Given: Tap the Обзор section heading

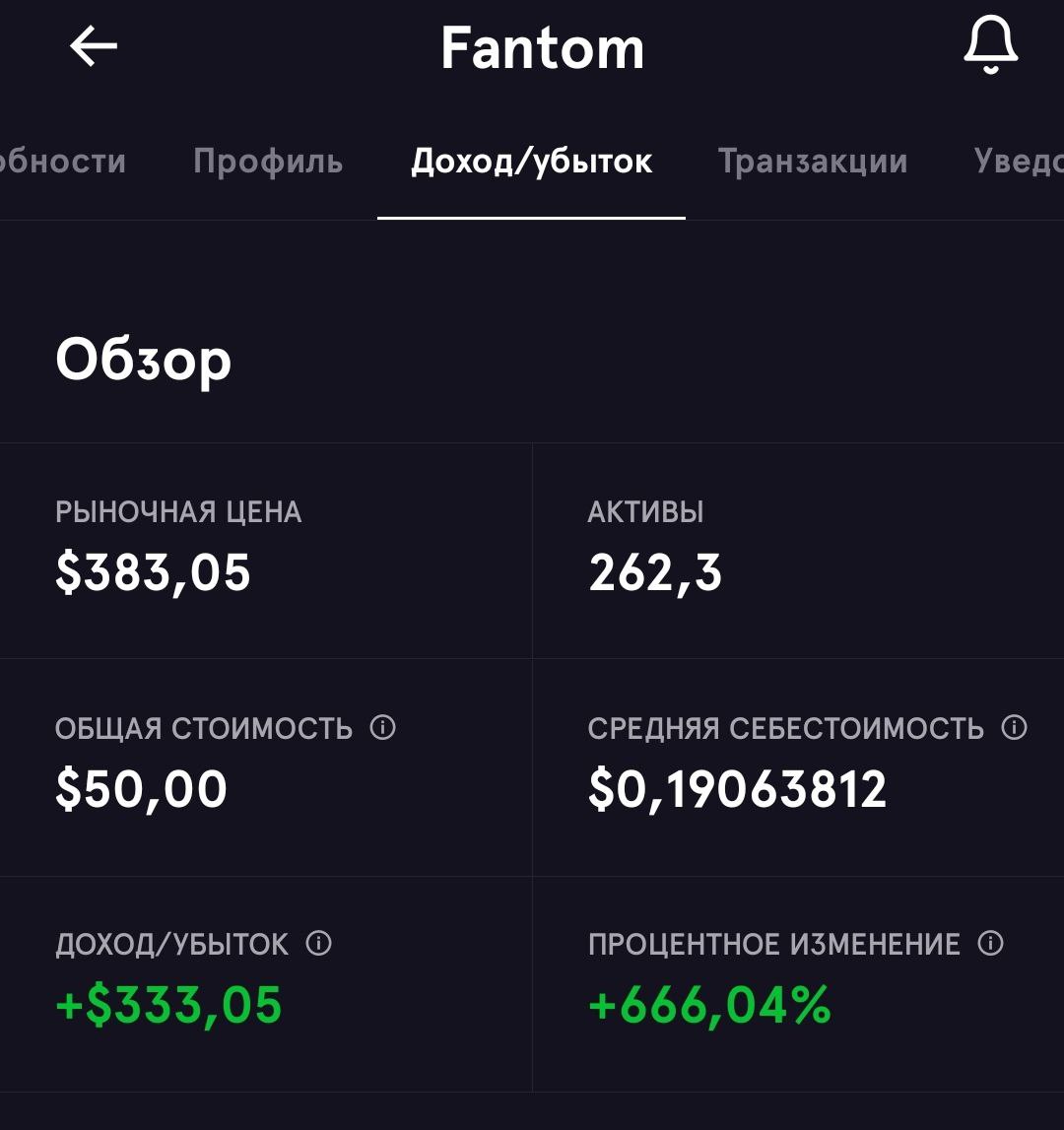Looking at the screenshot, I should (x=144, y=361).
